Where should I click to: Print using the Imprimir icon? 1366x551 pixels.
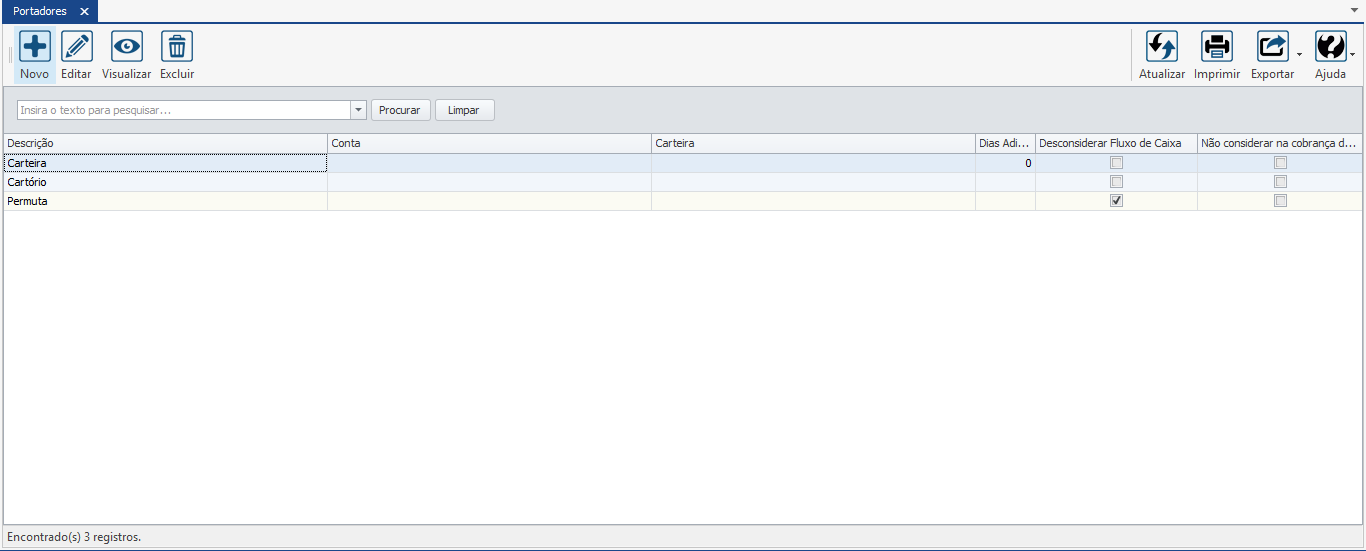tap(1216, 47)
